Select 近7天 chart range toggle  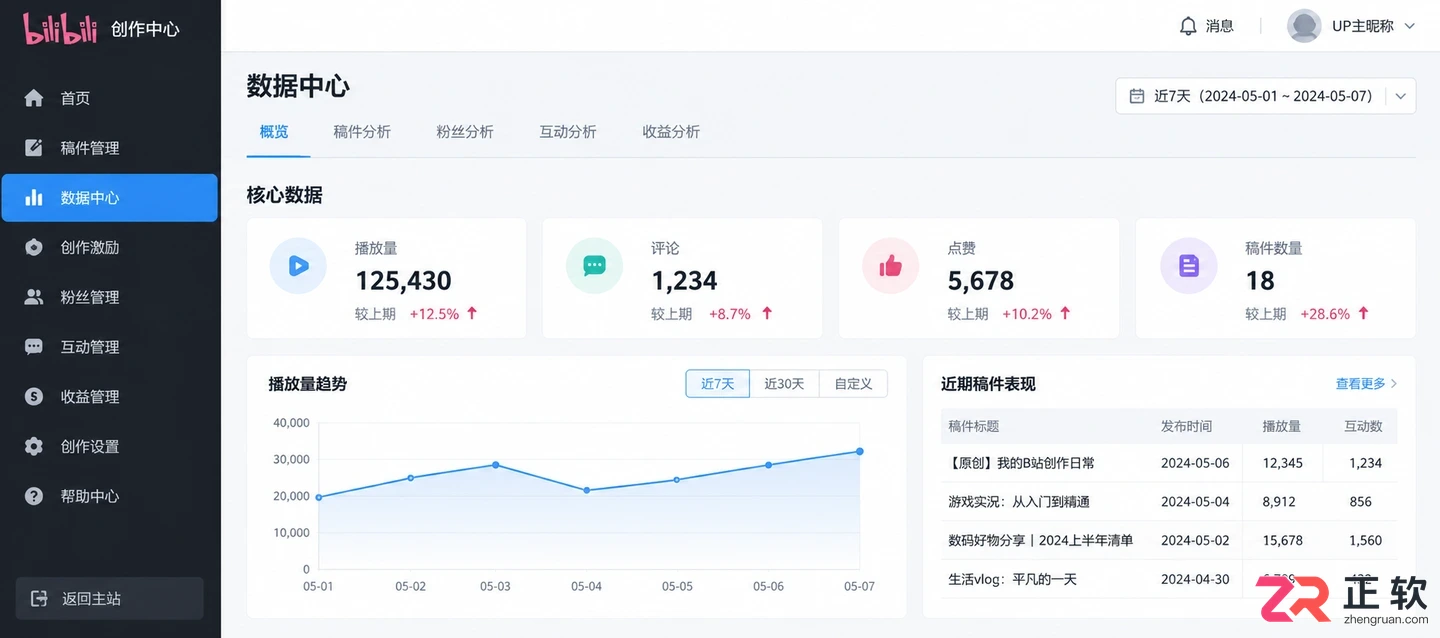click(717, 384)
